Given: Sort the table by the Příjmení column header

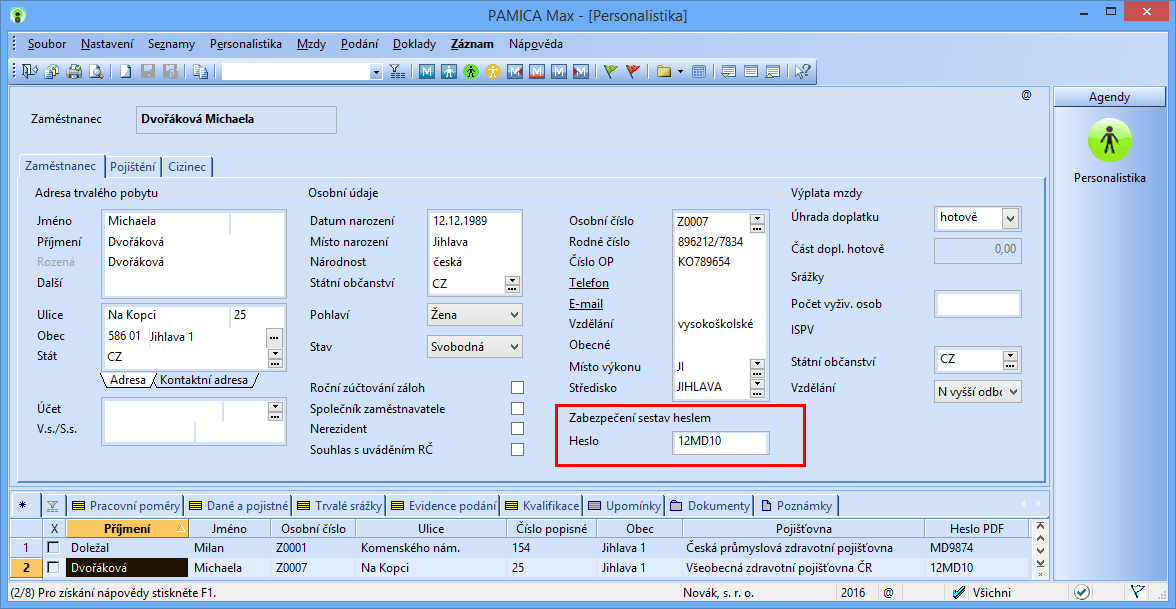Looking at the screenshot, I should coord(127,528).
